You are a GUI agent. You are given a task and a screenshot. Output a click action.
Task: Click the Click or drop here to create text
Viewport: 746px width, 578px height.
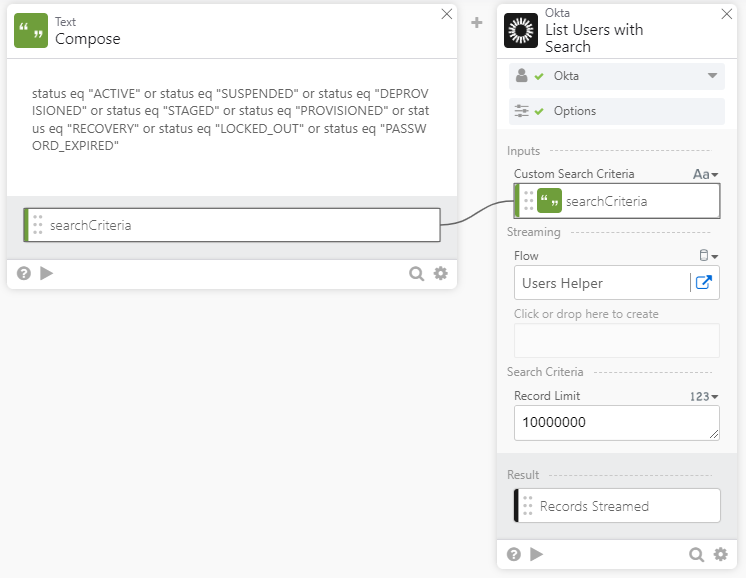coord(586,314)
